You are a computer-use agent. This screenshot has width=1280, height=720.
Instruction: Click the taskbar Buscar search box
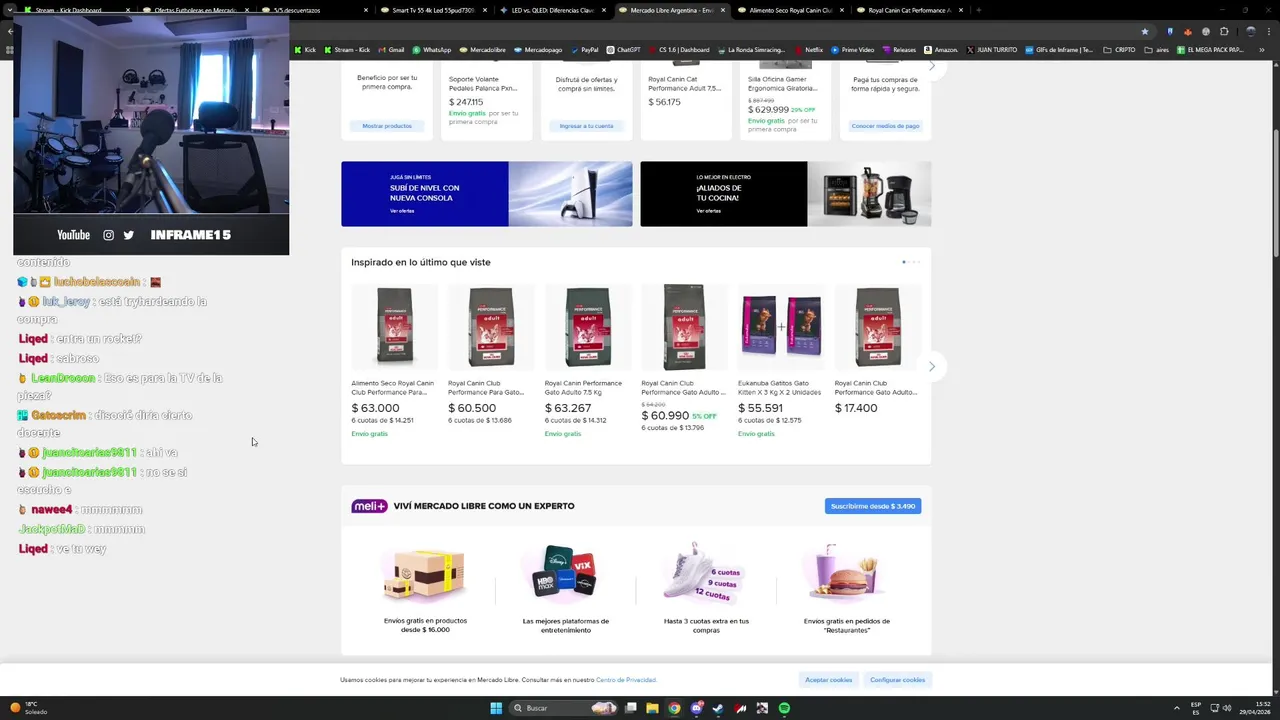pos(565,708)
